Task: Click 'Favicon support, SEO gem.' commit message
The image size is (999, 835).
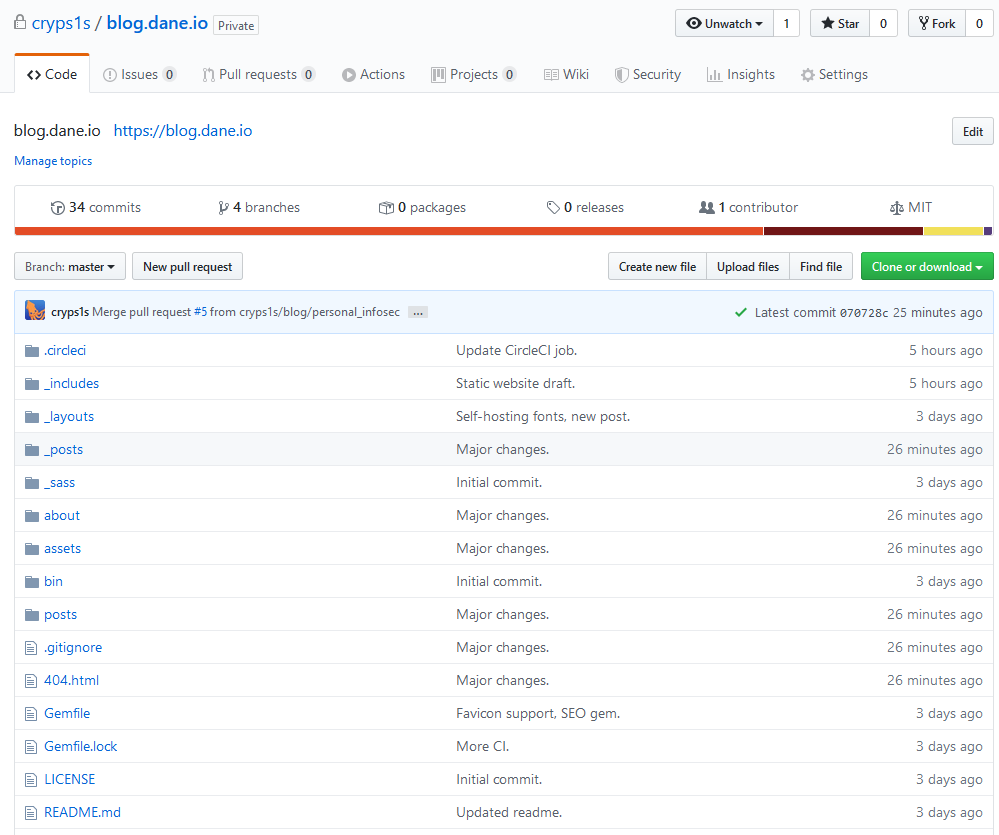Action: tap(538, 714)
